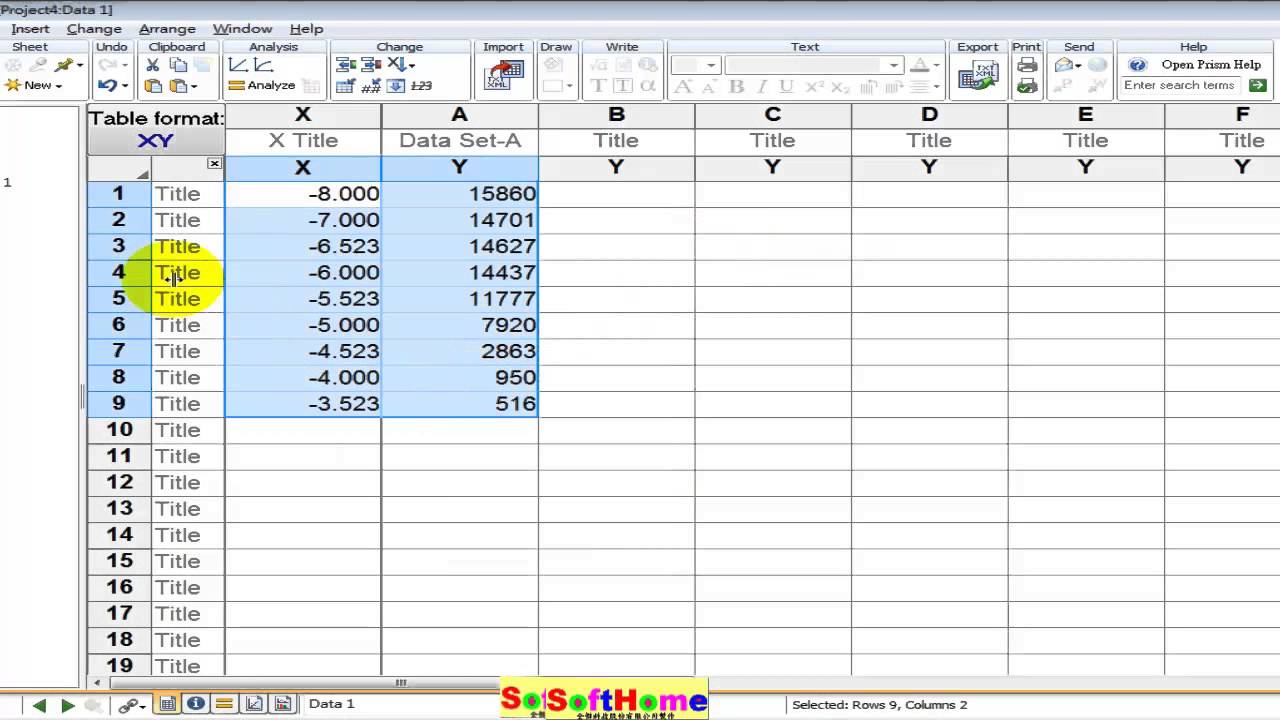Viewport: 1280px width, 720px height.
Task: Switch to the data table view icon
Action: click(168, 704)
